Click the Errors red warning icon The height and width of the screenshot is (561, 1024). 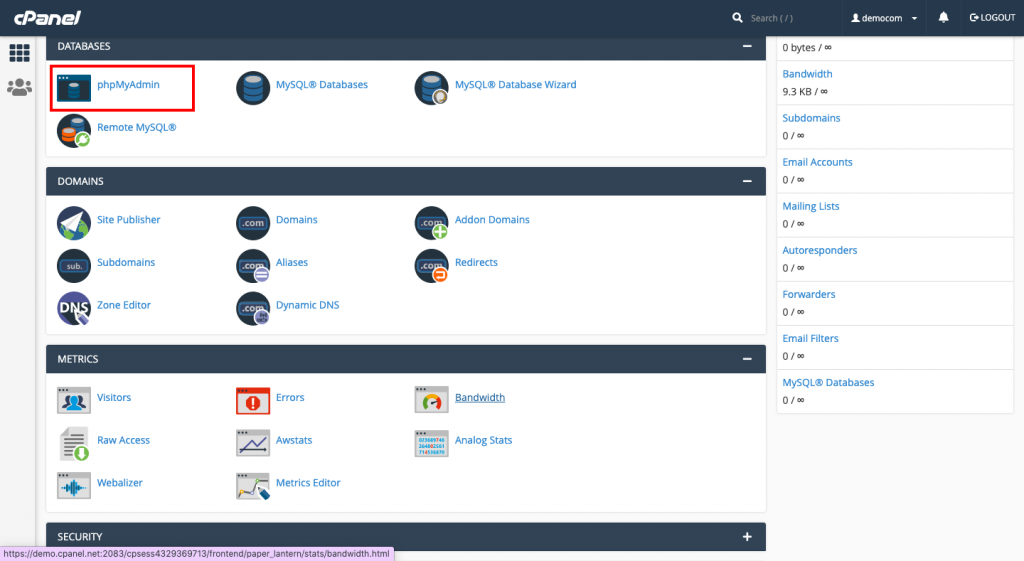[253, 400]
